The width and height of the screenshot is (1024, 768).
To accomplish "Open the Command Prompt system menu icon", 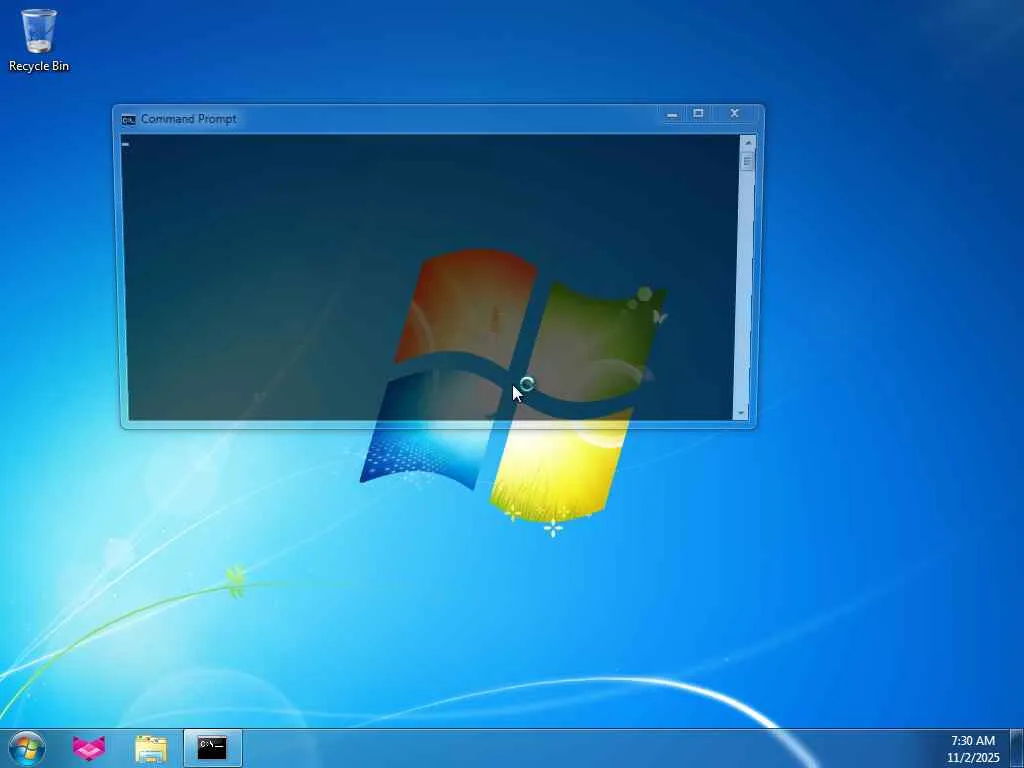I will click(128, 120).
